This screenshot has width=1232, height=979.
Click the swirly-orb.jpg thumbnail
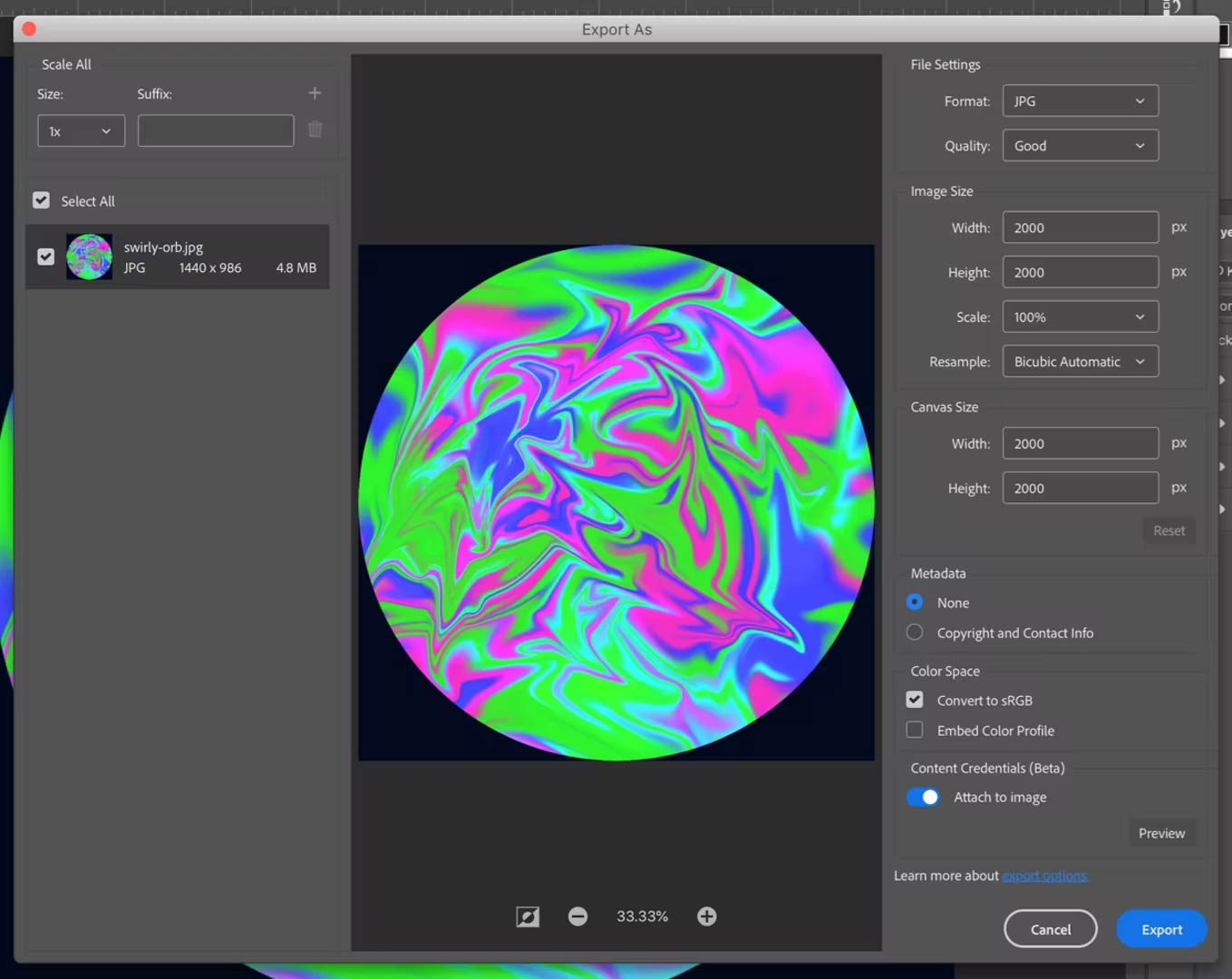coord(88,256)
